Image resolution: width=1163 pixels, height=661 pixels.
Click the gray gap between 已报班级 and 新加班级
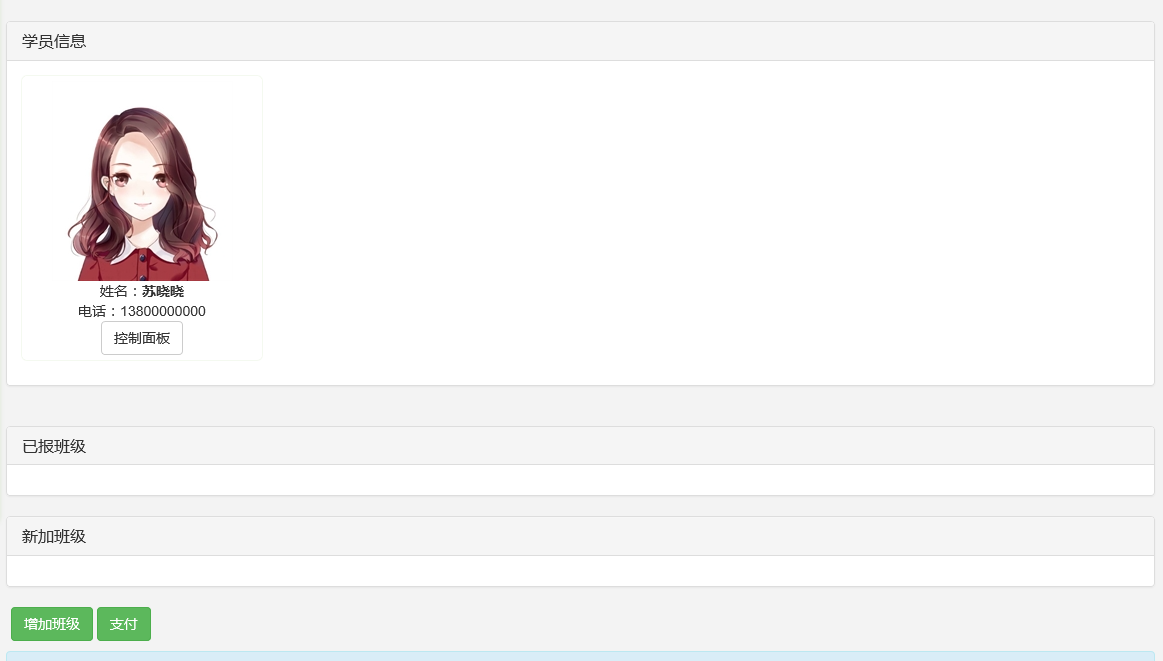click(580, 506)
